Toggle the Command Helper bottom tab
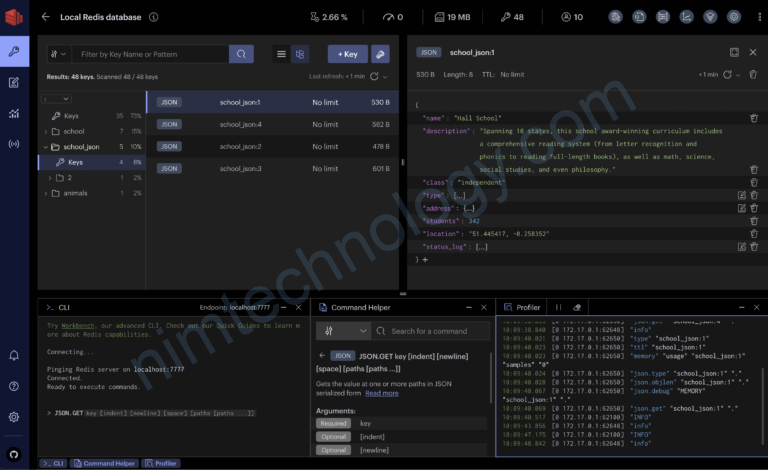 click(x=104, y=463)
